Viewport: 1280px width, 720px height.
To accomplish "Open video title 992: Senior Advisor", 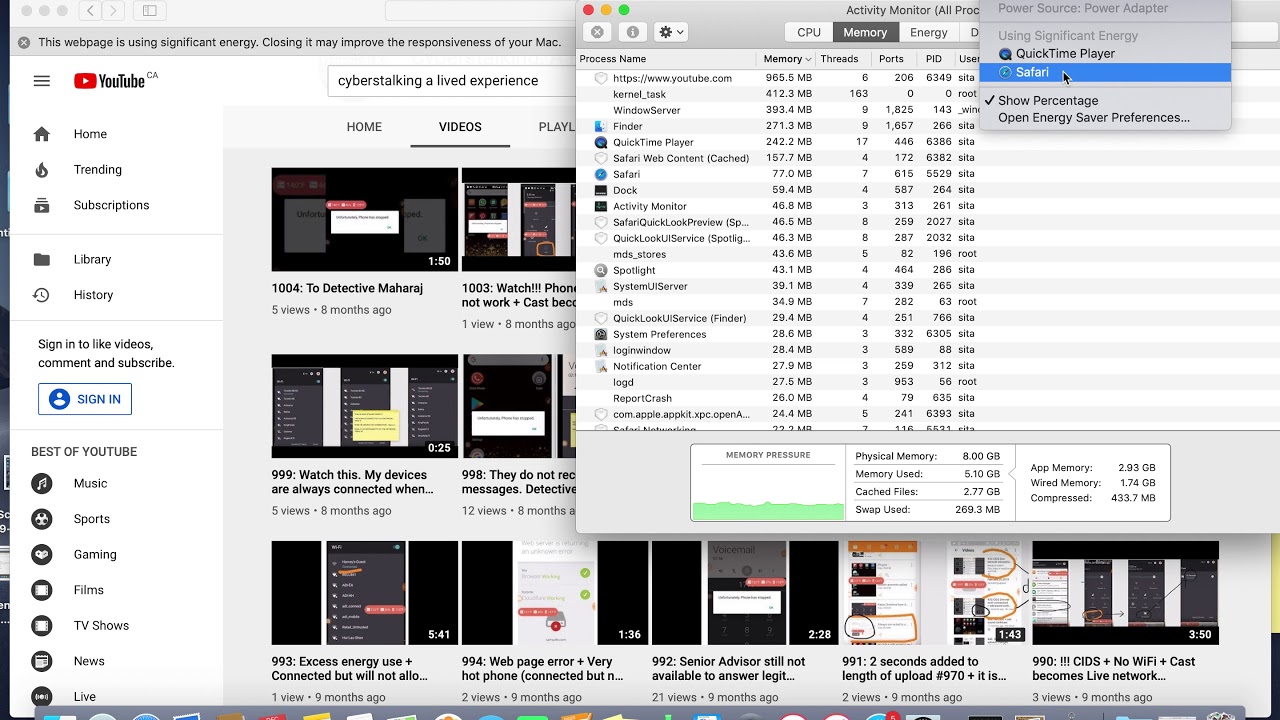I will click(729, 669).
